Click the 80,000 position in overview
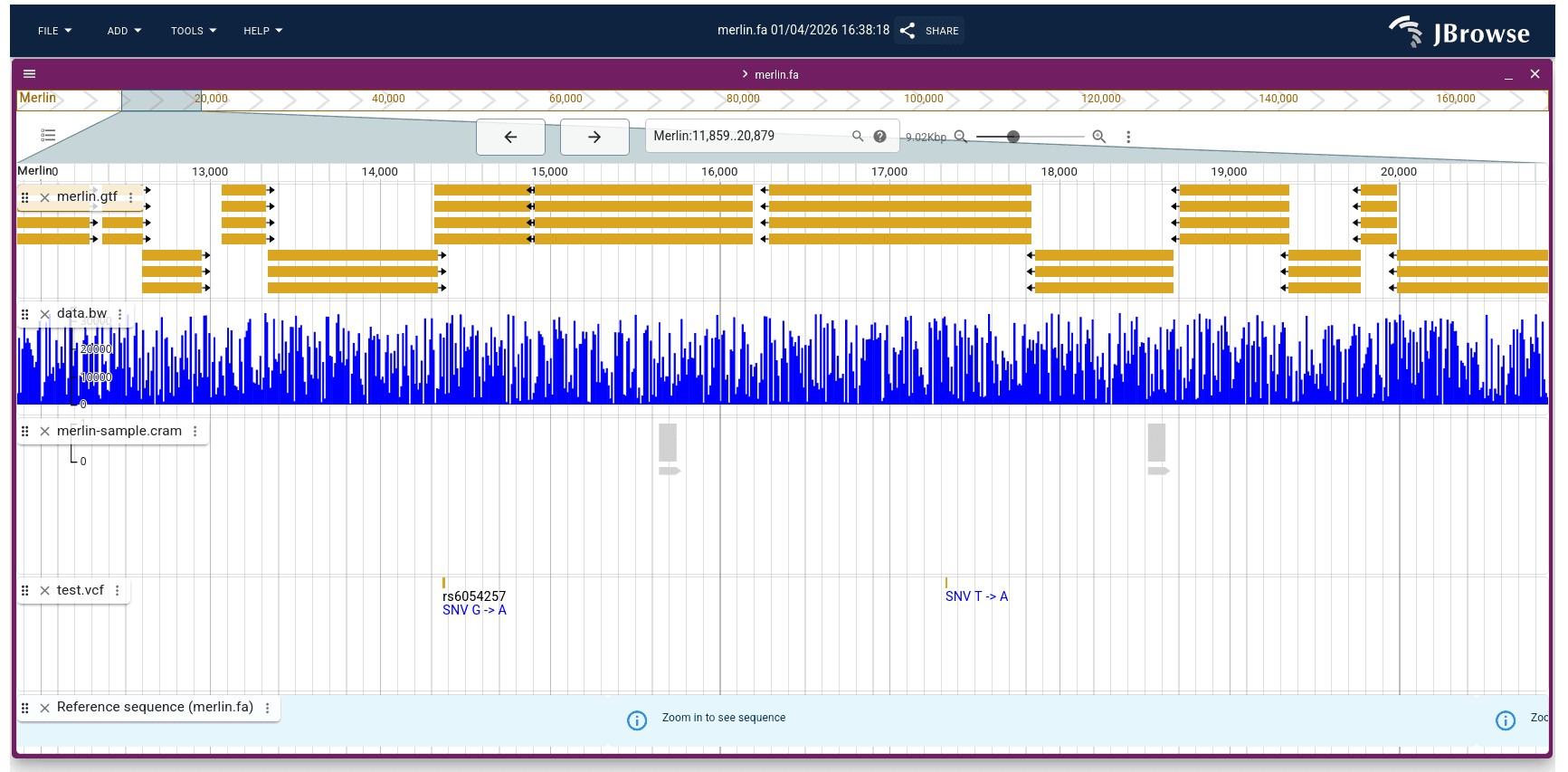1568x772 pixels. [x=743, y=99]
